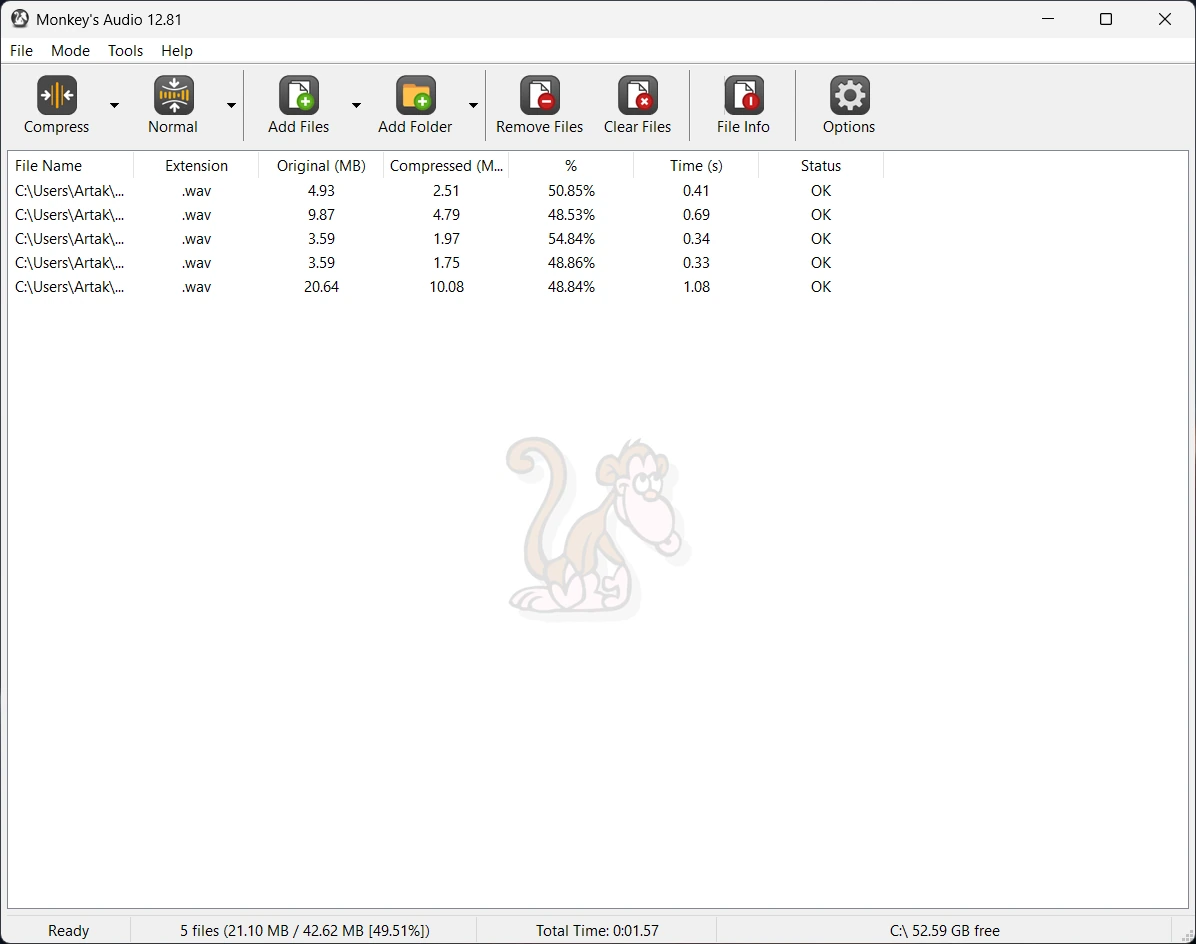Select the file row with 4.93 MB original size
Image resolution: width=1196 pixels, height=944 pixels.
pos(446,191)
